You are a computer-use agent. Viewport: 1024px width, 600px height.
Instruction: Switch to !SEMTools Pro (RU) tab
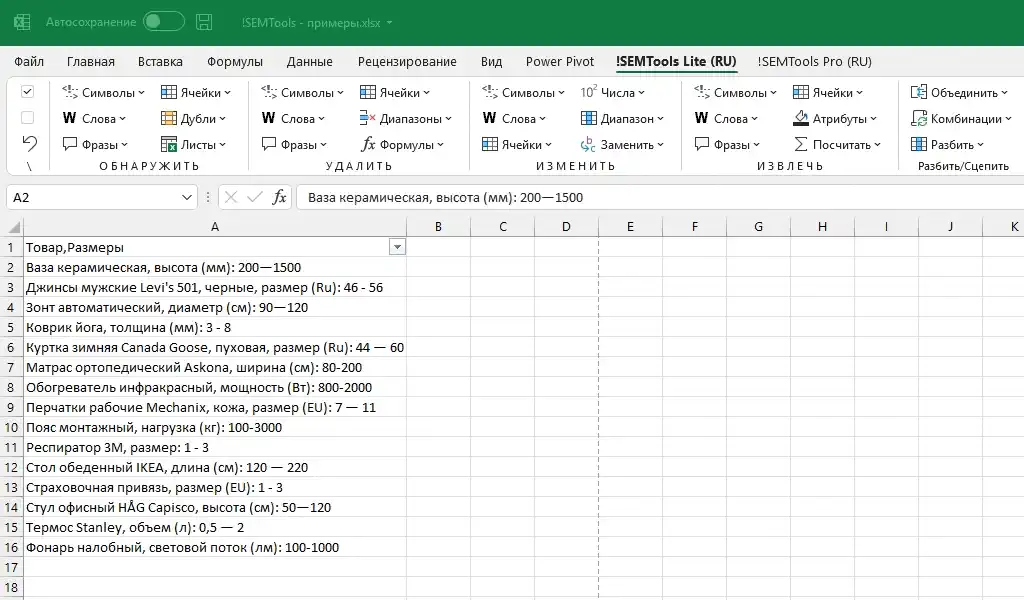click(814, 61)
